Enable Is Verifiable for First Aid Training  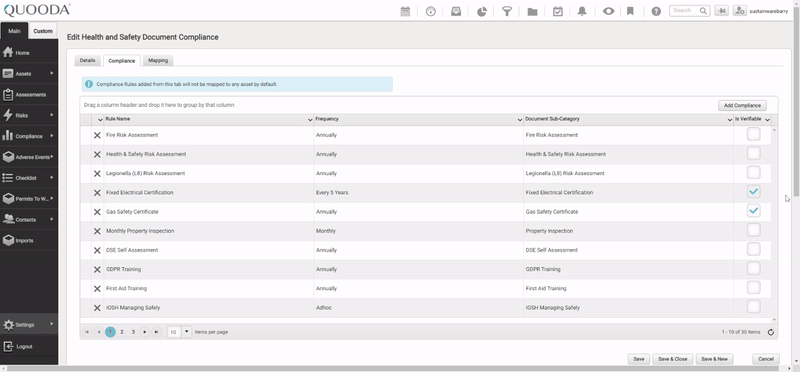pyautogui.click(x=753, y=287)
